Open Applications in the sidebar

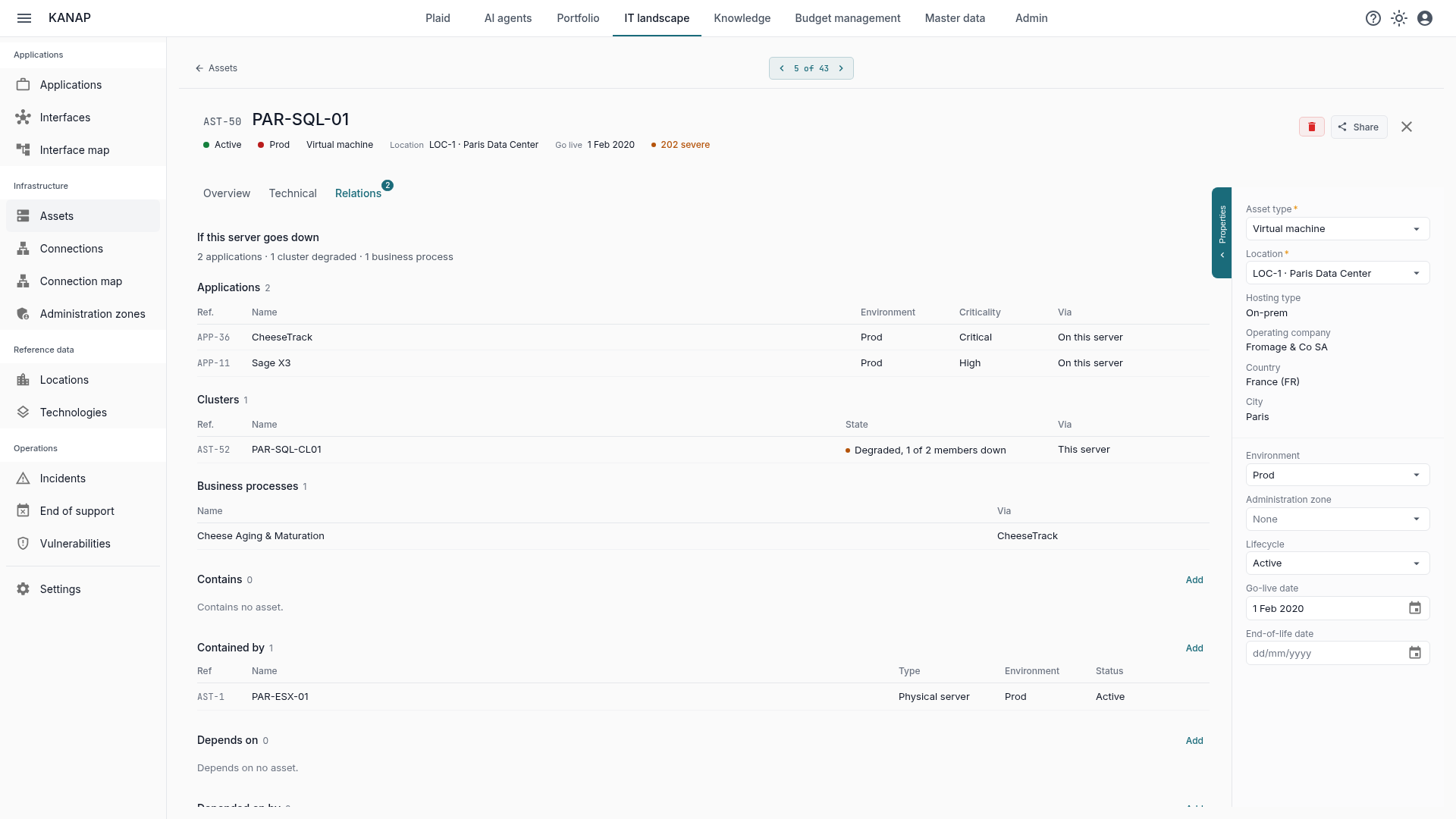[83, 85]
